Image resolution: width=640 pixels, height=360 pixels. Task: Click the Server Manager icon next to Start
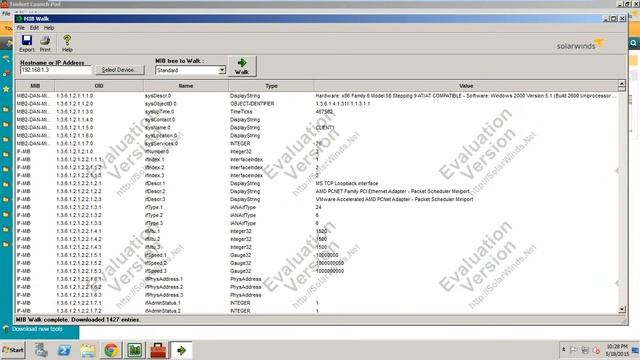40,350
